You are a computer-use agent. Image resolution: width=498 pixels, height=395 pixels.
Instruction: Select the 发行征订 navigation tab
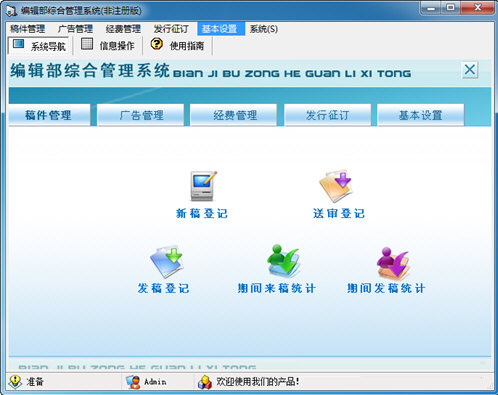point(328,115)
